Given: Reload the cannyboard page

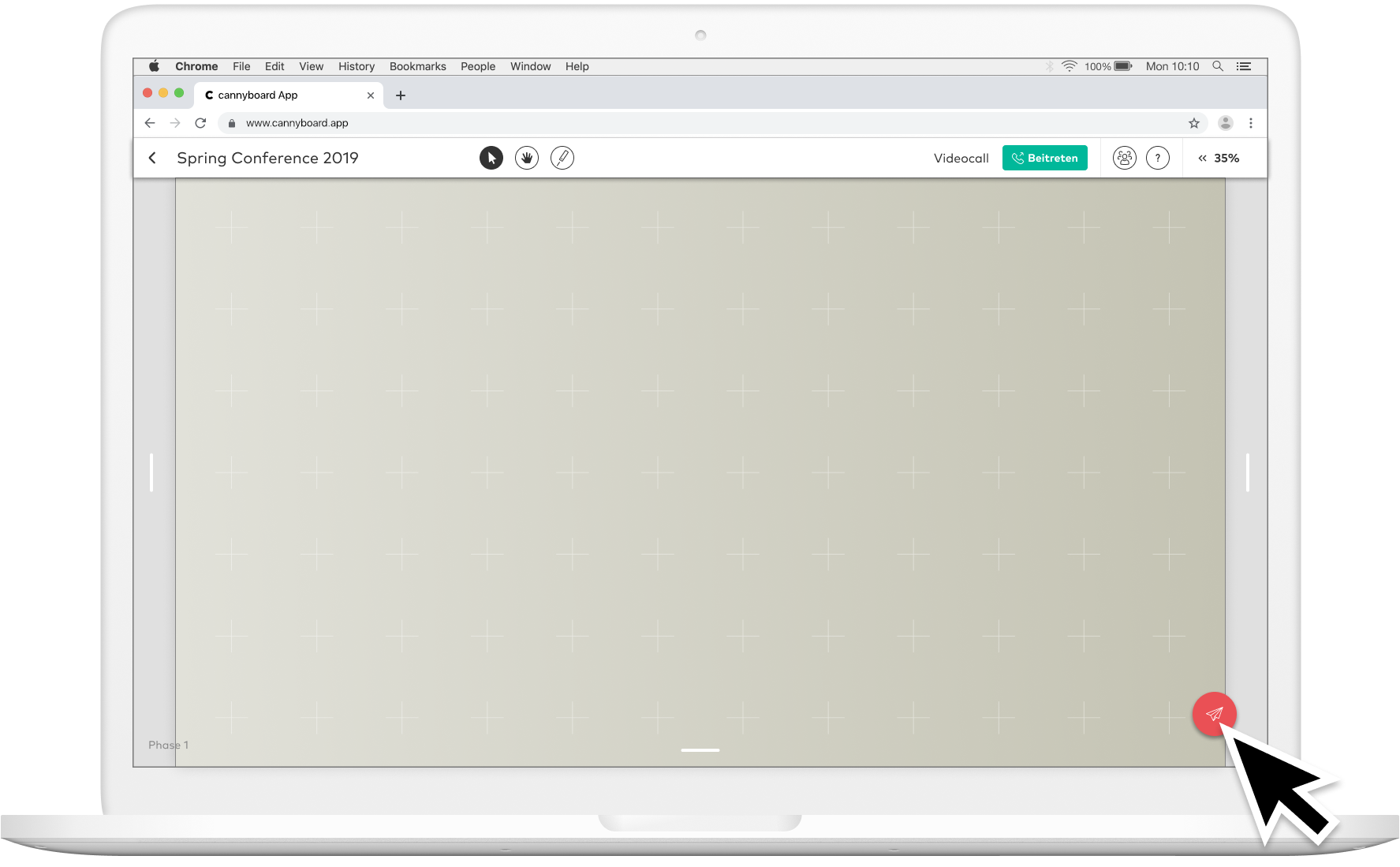Looking at the screenshot, I should pyautogui.click(x=200, y=123).
